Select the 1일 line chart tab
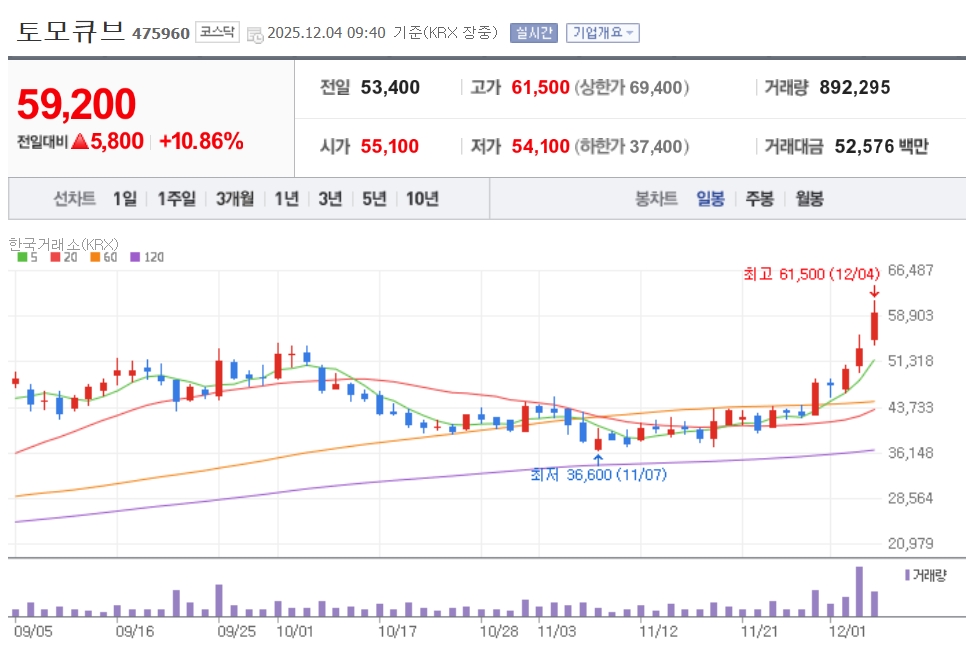 125,198
